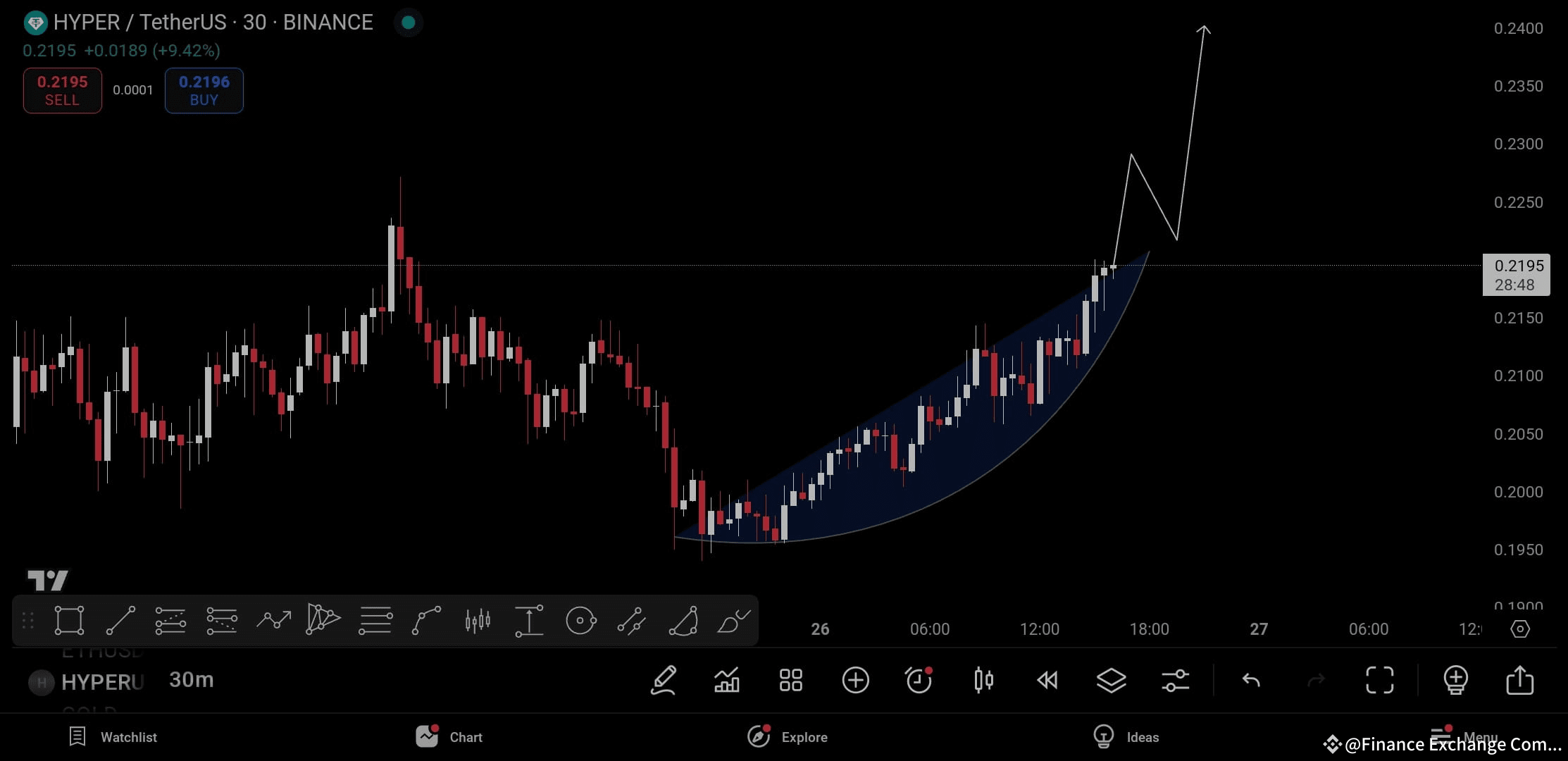The width and height of the screenshot is (1568, 761).
Task: Select the triangle pattern drawing tool
Action: (x=323, y=619)
